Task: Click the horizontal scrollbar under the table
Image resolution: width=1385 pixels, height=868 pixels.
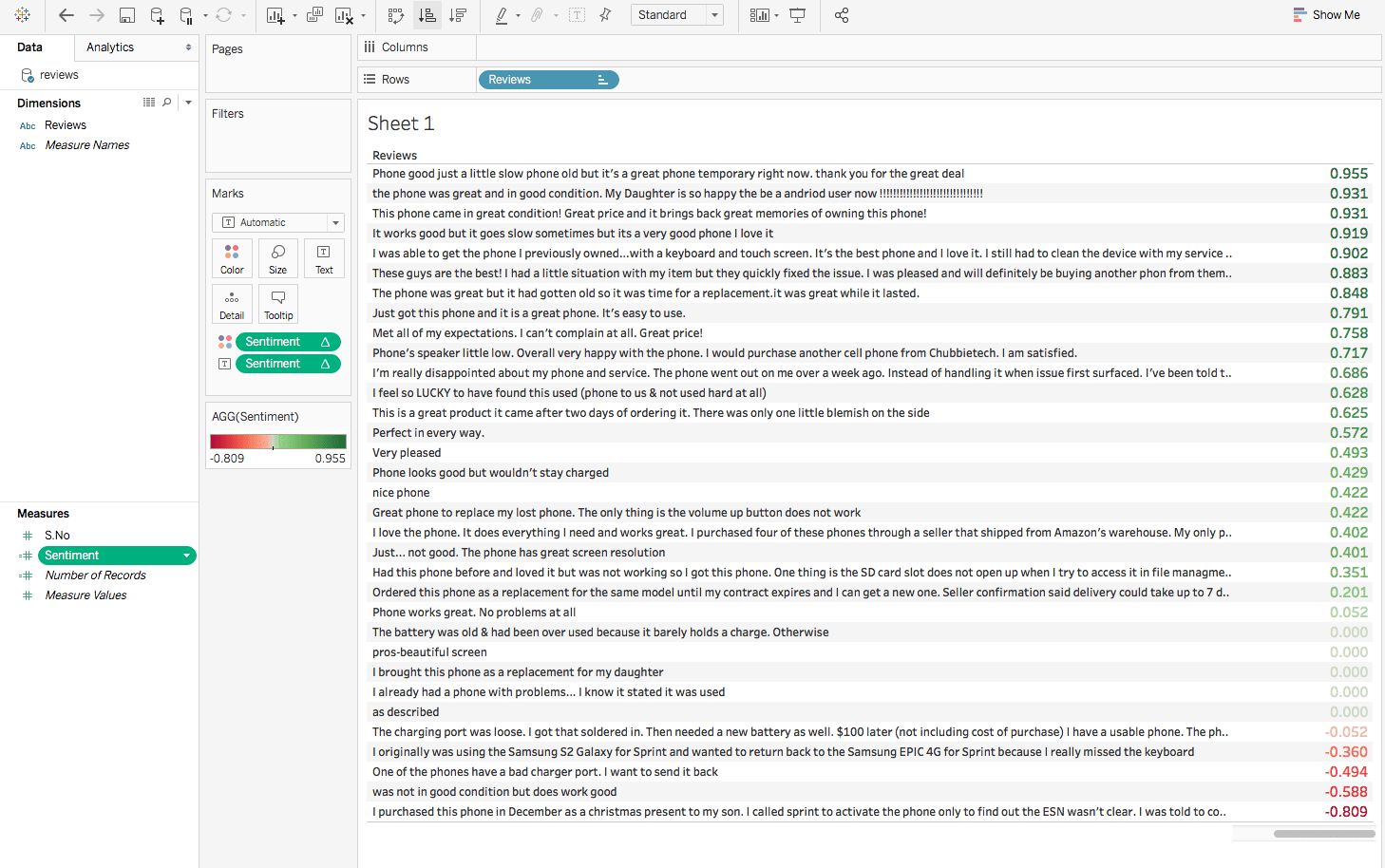Action: [1324, 834]
